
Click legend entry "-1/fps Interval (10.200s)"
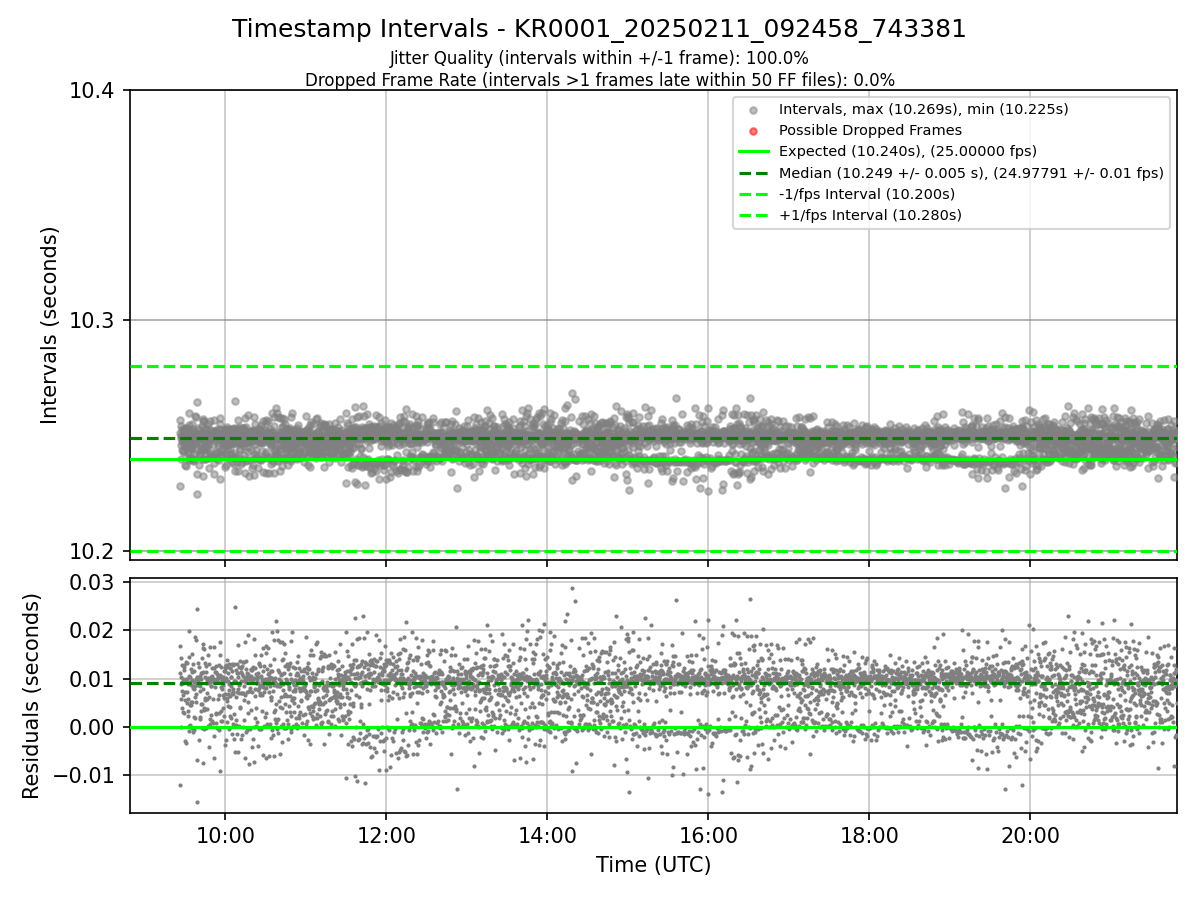point(867,193)
